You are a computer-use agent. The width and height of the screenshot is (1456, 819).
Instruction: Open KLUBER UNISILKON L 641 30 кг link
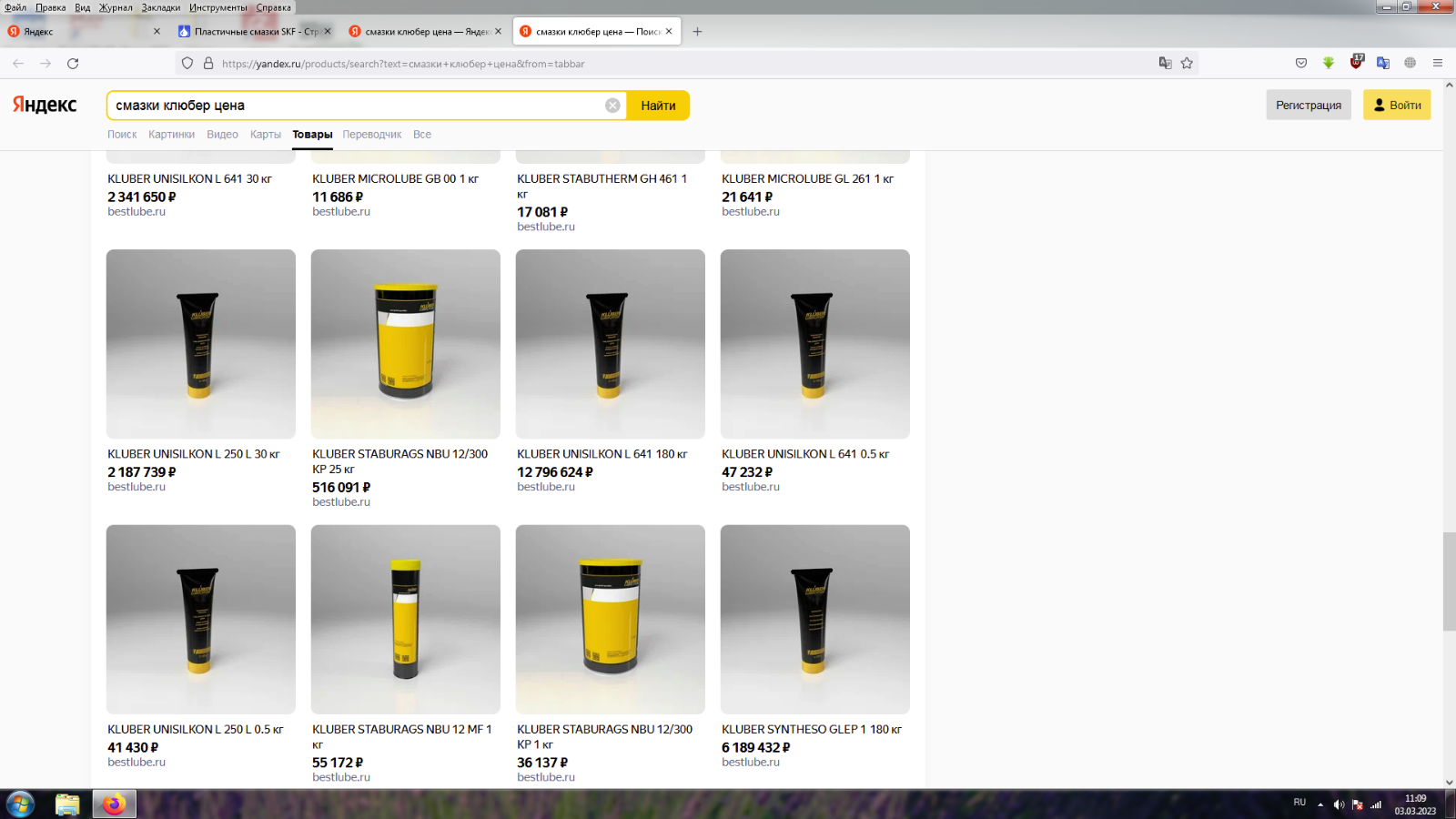(189, 179)
